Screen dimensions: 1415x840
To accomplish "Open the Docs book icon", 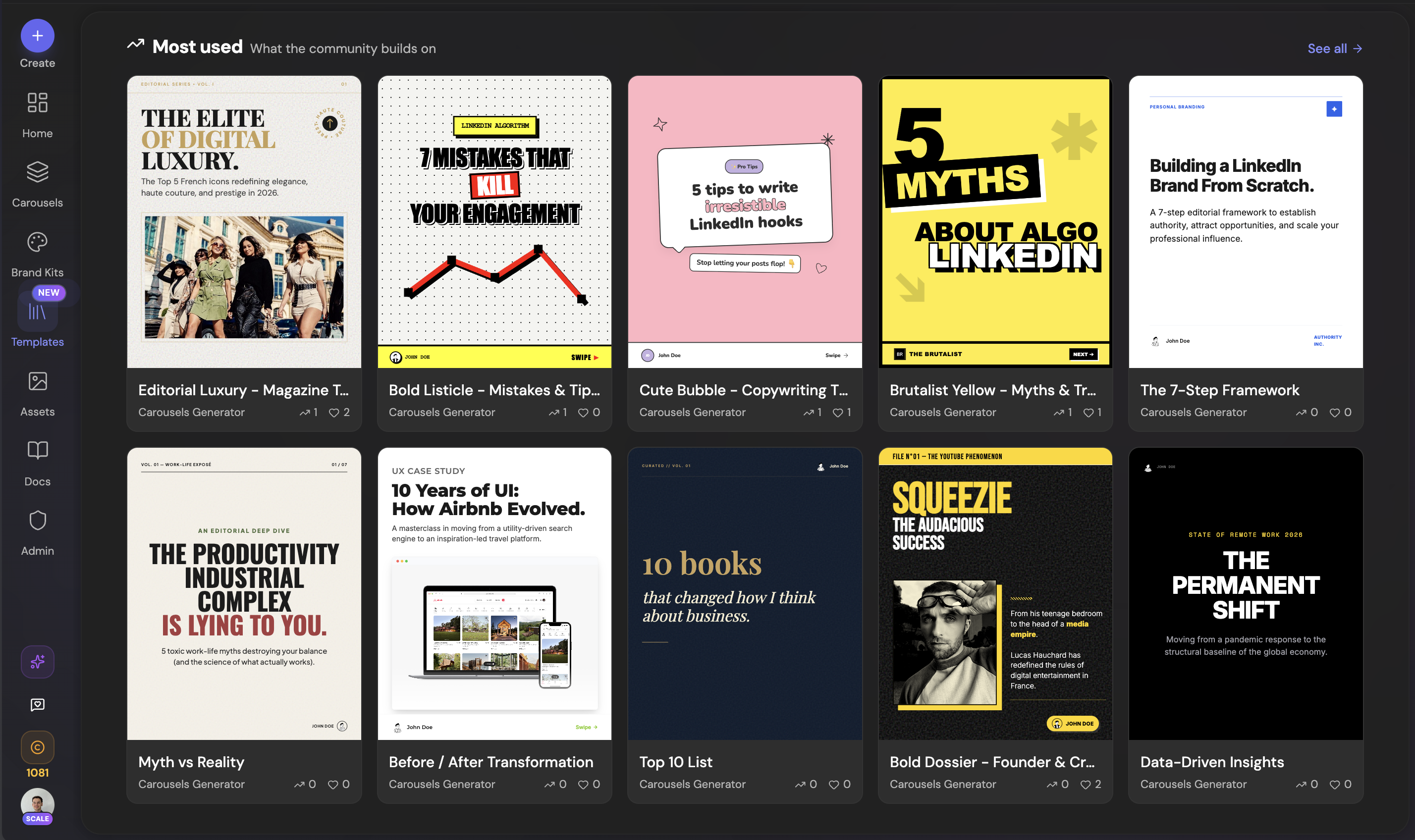I will tap(37, 451).
